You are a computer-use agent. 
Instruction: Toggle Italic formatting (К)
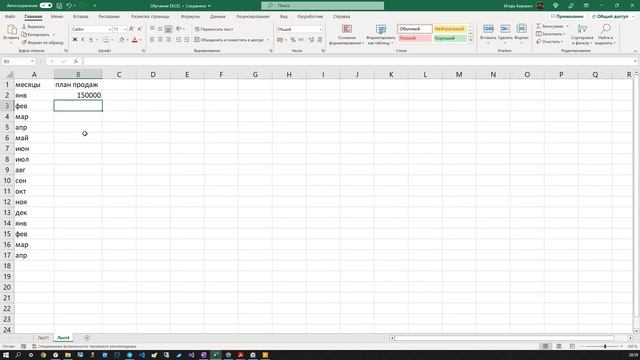83,40
